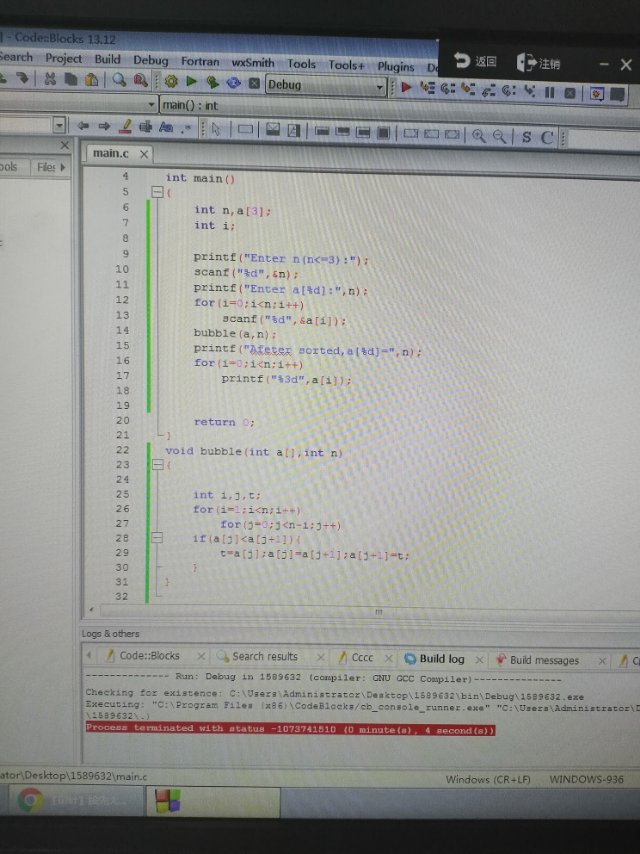Image resolution: width=640 pixels, height=854 pixels.
Task: Click the C toolbar icon
Action: 547,138
